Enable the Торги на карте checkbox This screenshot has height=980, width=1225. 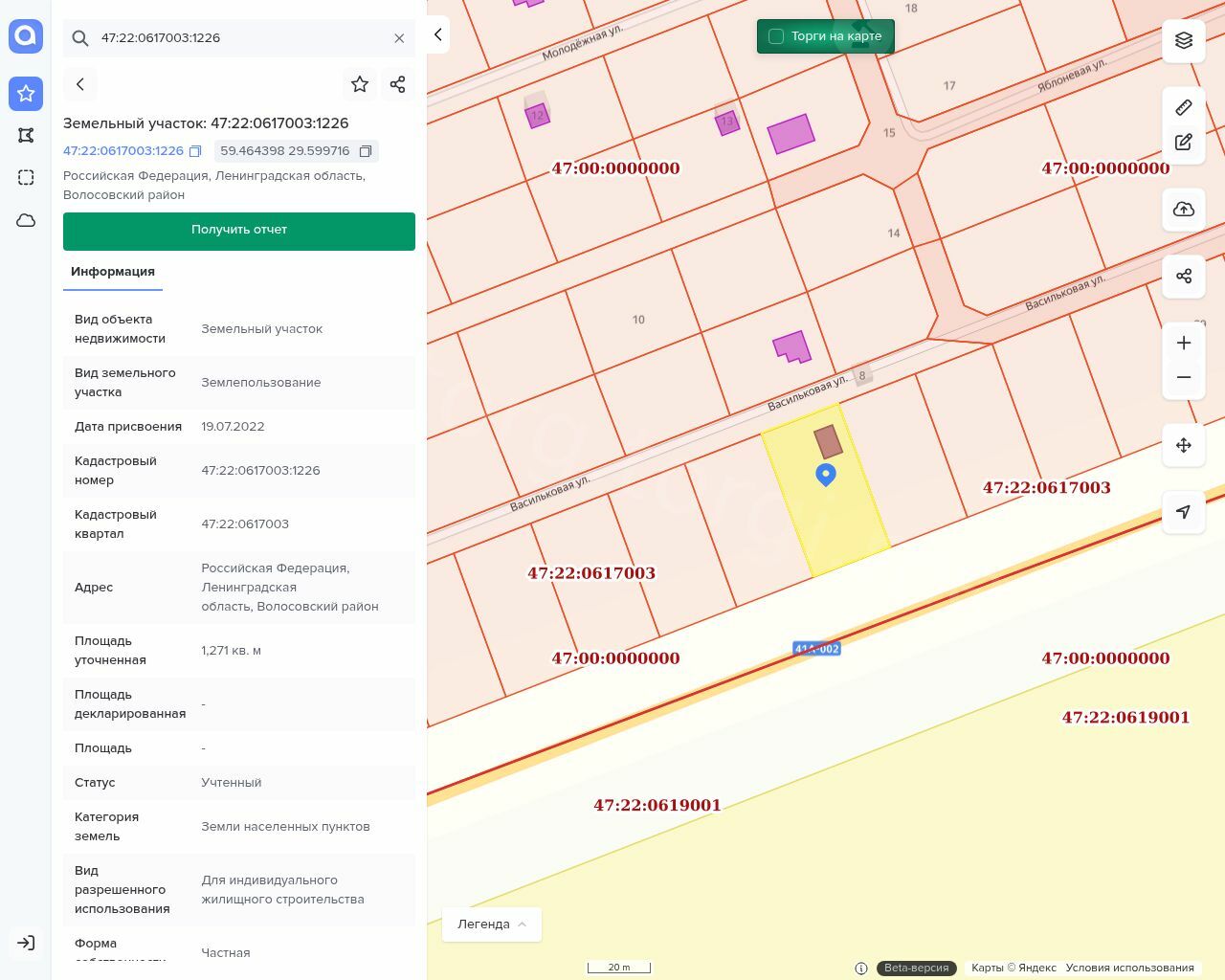776,36
